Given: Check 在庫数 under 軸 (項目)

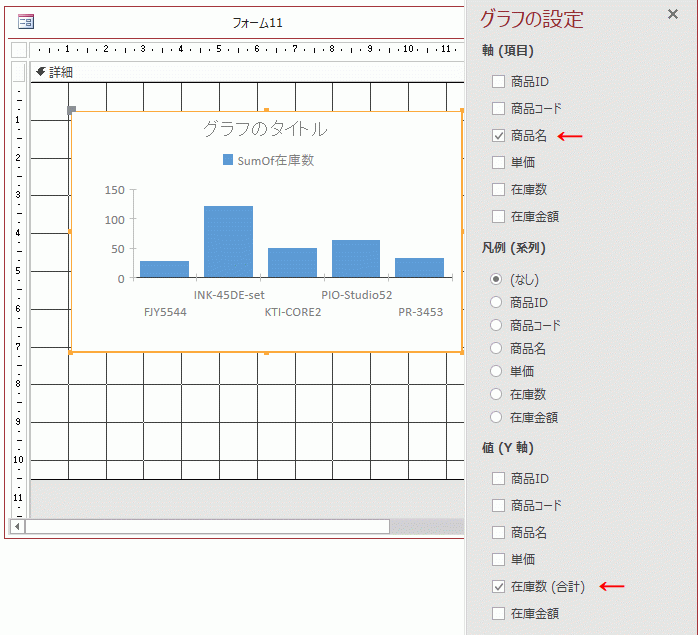Looking at the screenshot, I should [x=498, y=189].
